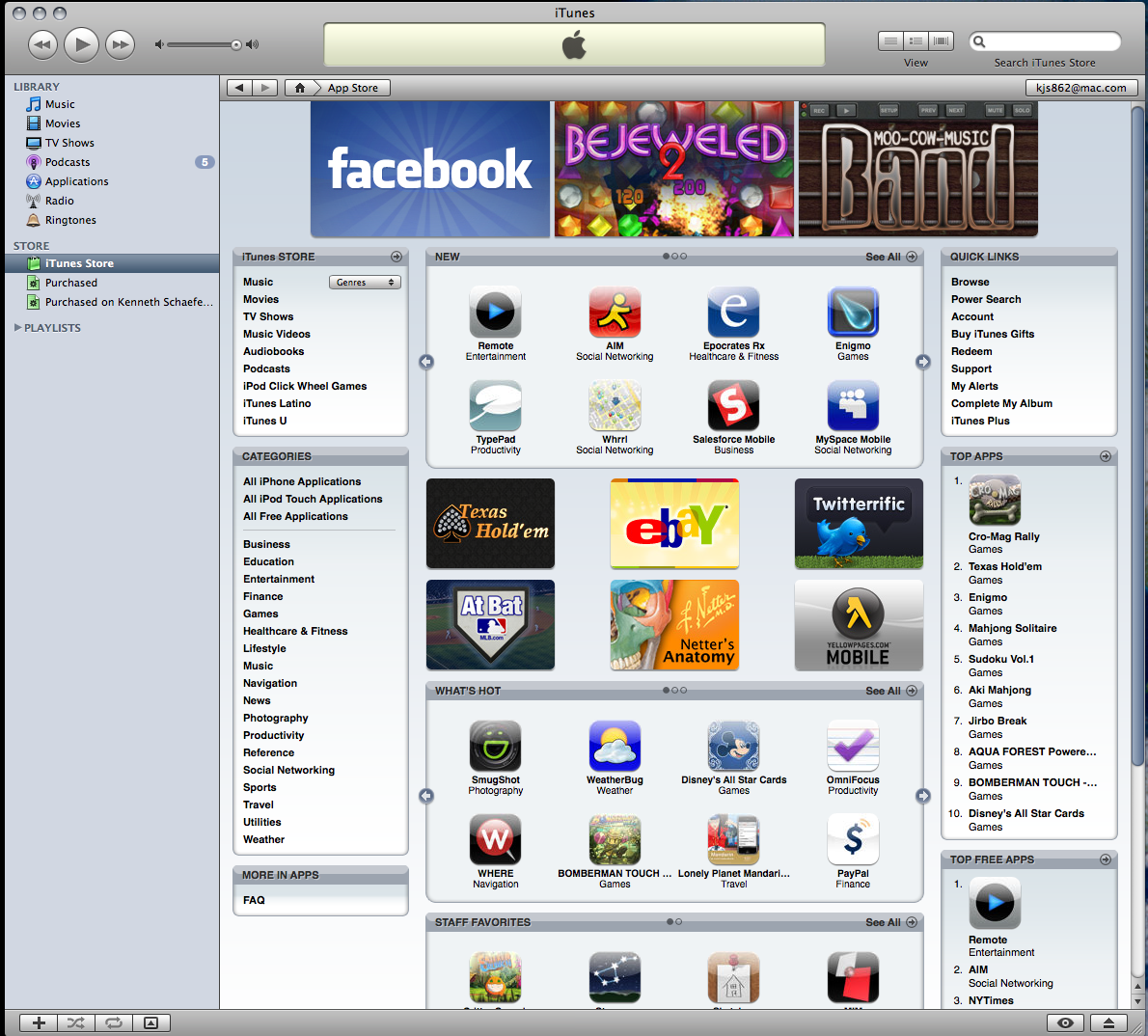
Task: Click the Search iTunes Store field
Action: click(1045, 41)
